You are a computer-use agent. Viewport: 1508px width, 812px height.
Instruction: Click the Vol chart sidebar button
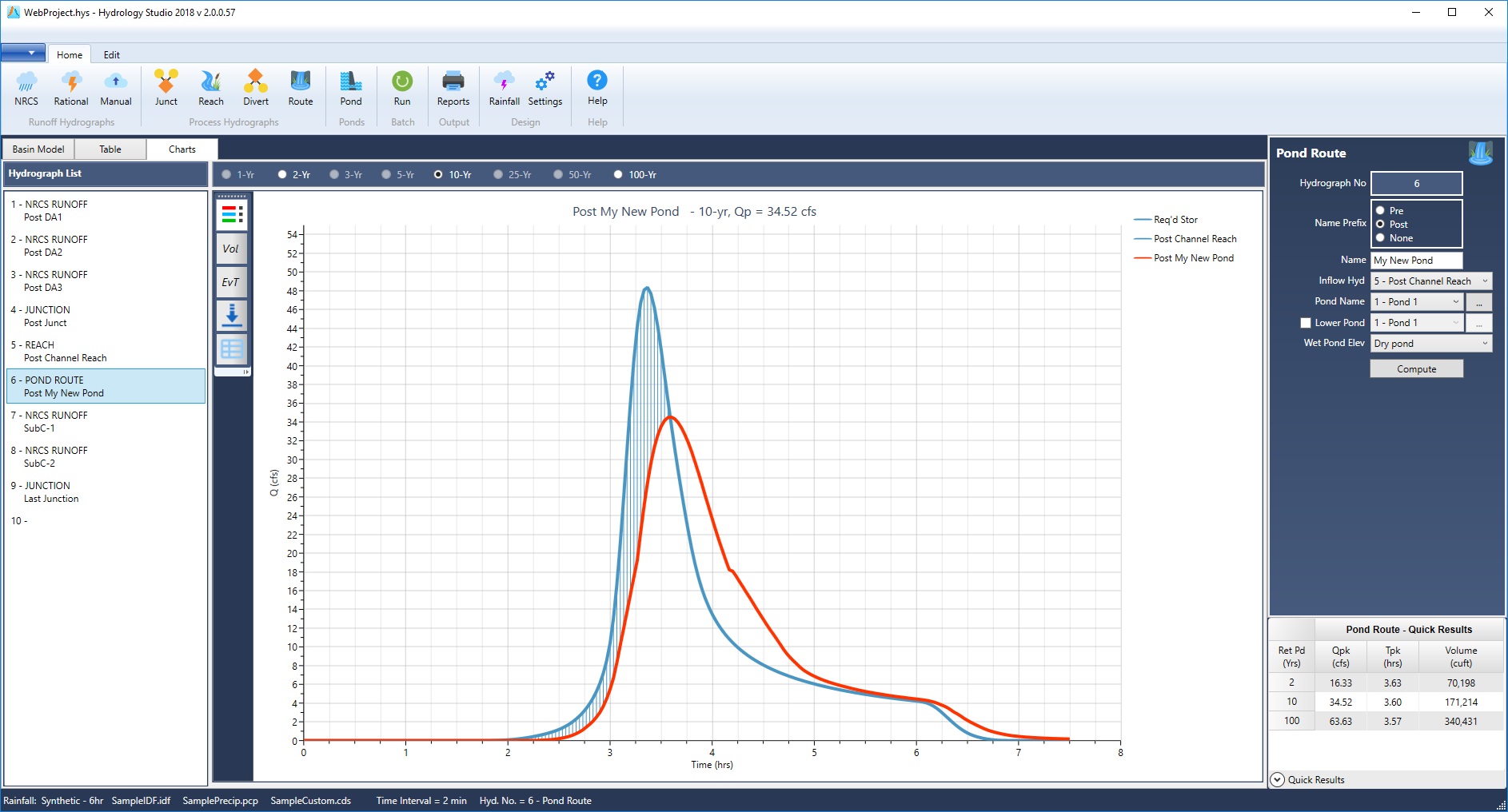tap(231, 249)
